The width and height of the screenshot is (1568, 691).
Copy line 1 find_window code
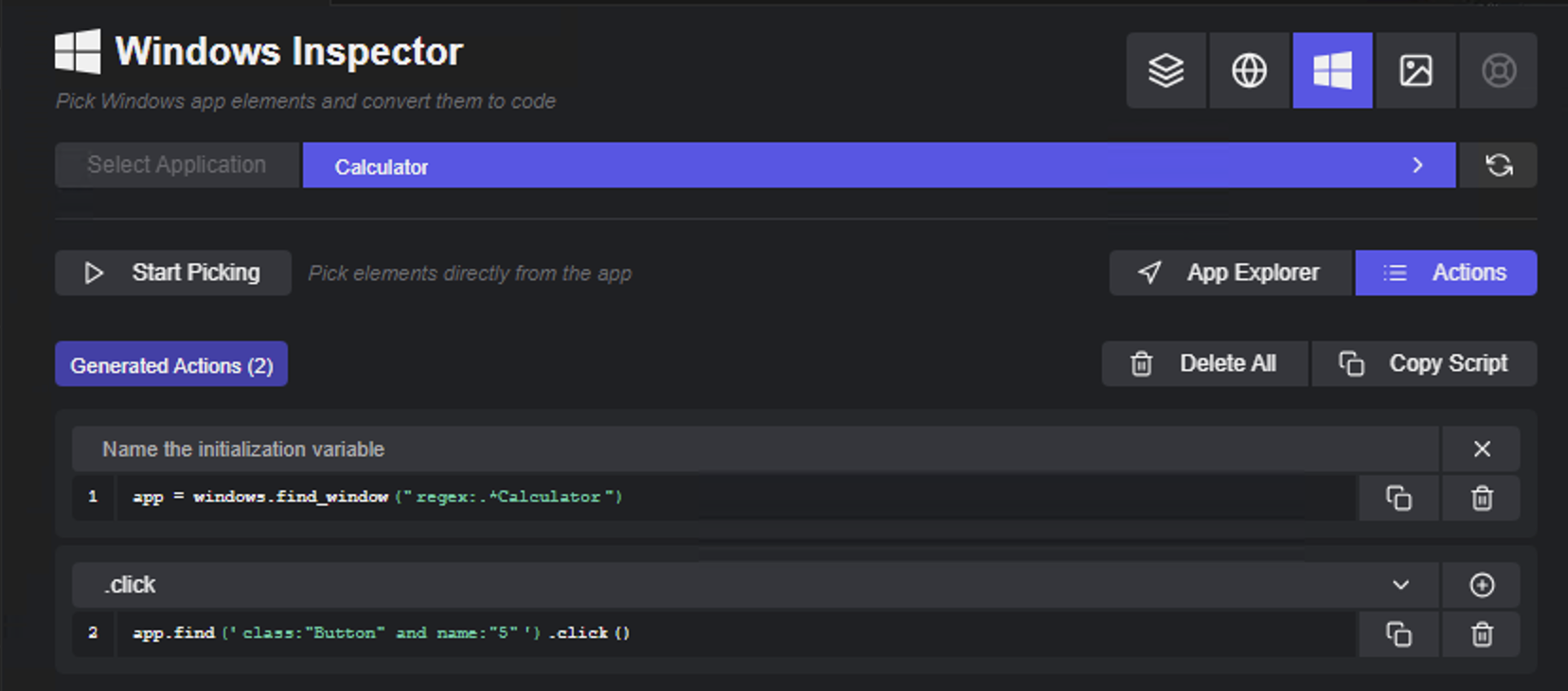[1399, 498]
